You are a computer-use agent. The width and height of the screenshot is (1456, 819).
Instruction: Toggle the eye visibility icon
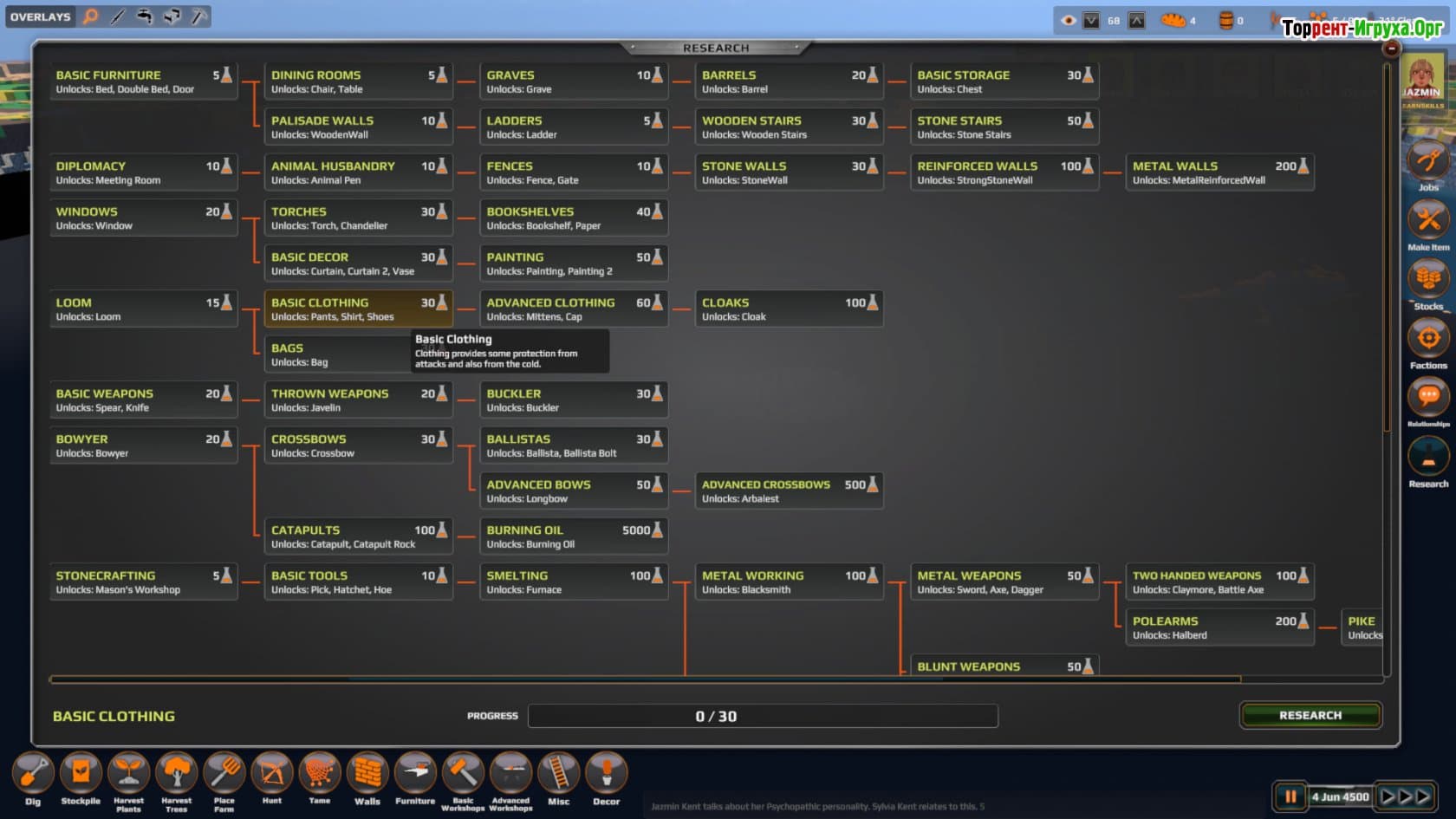[1069, 20]
